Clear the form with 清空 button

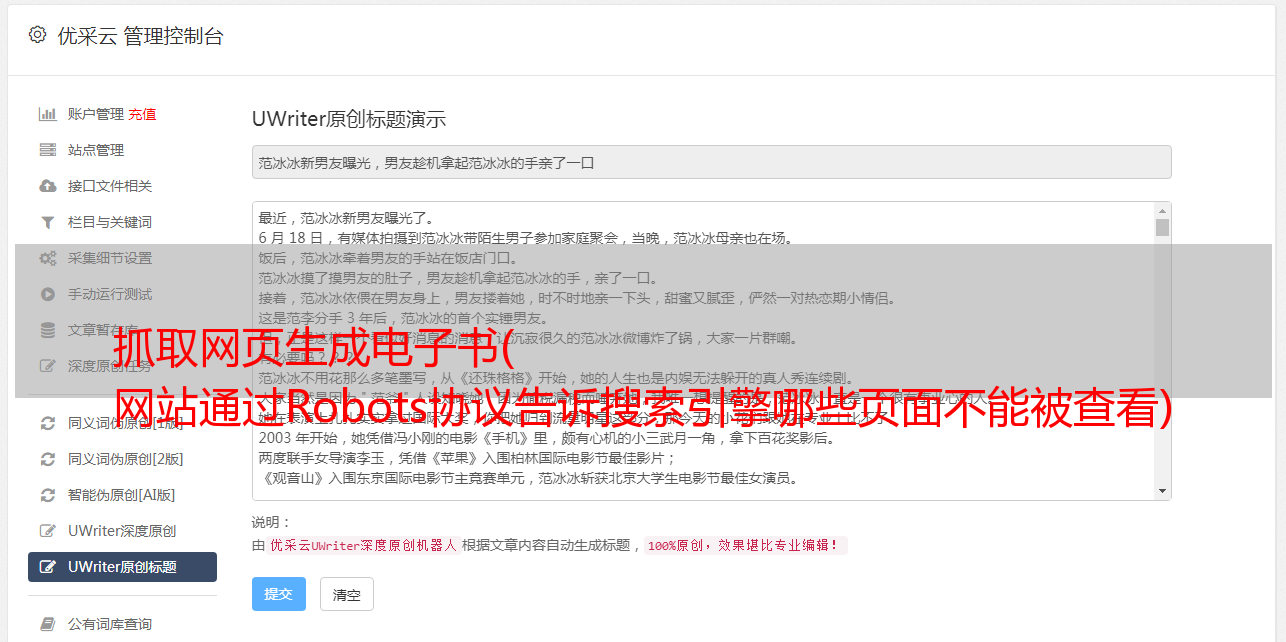coord(347,594)
